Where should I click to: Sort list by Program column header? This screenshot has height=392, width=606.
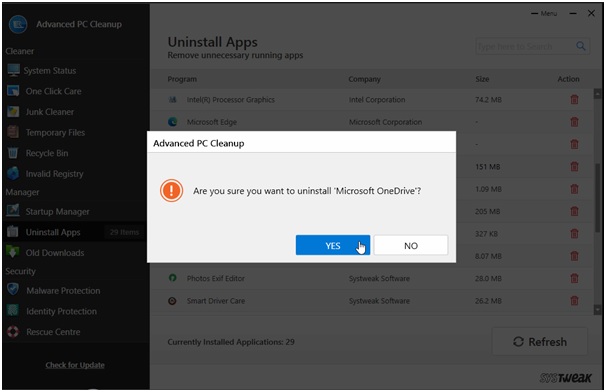point(182,79)
